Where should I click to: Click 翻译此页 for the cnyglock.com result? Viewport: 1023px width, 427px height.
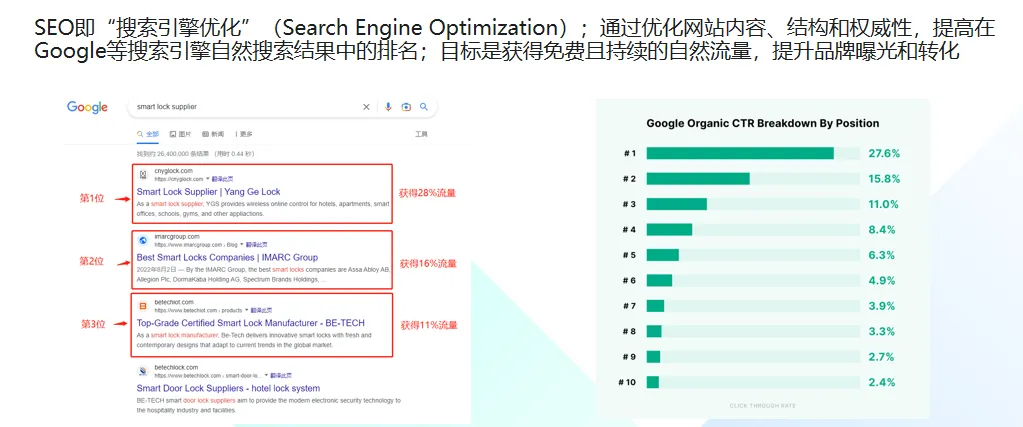click(222, 178)
